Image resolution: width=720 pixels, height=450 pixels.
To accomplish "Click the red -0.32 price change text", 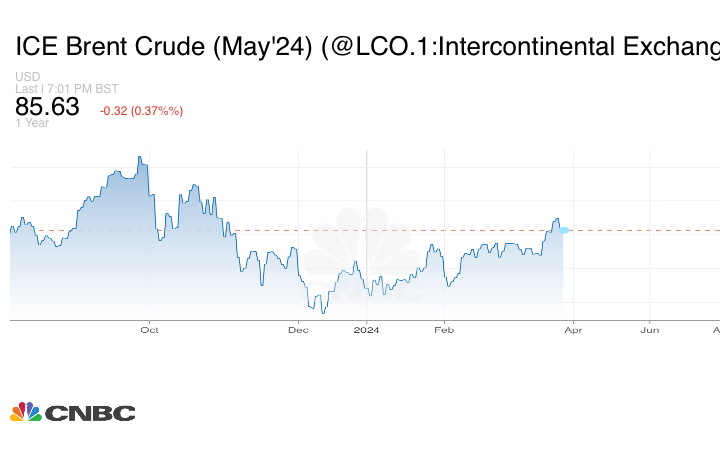I will pos(141,110).
